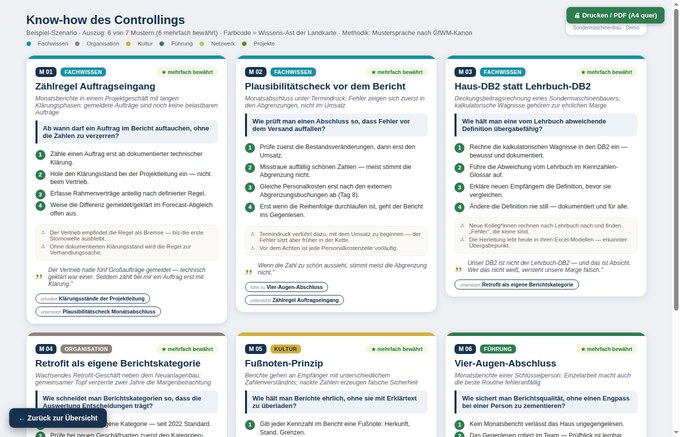
Task: Click warning icon beside 'Neue Kolleg*innen rechnen'
Action: pos(462,226)
